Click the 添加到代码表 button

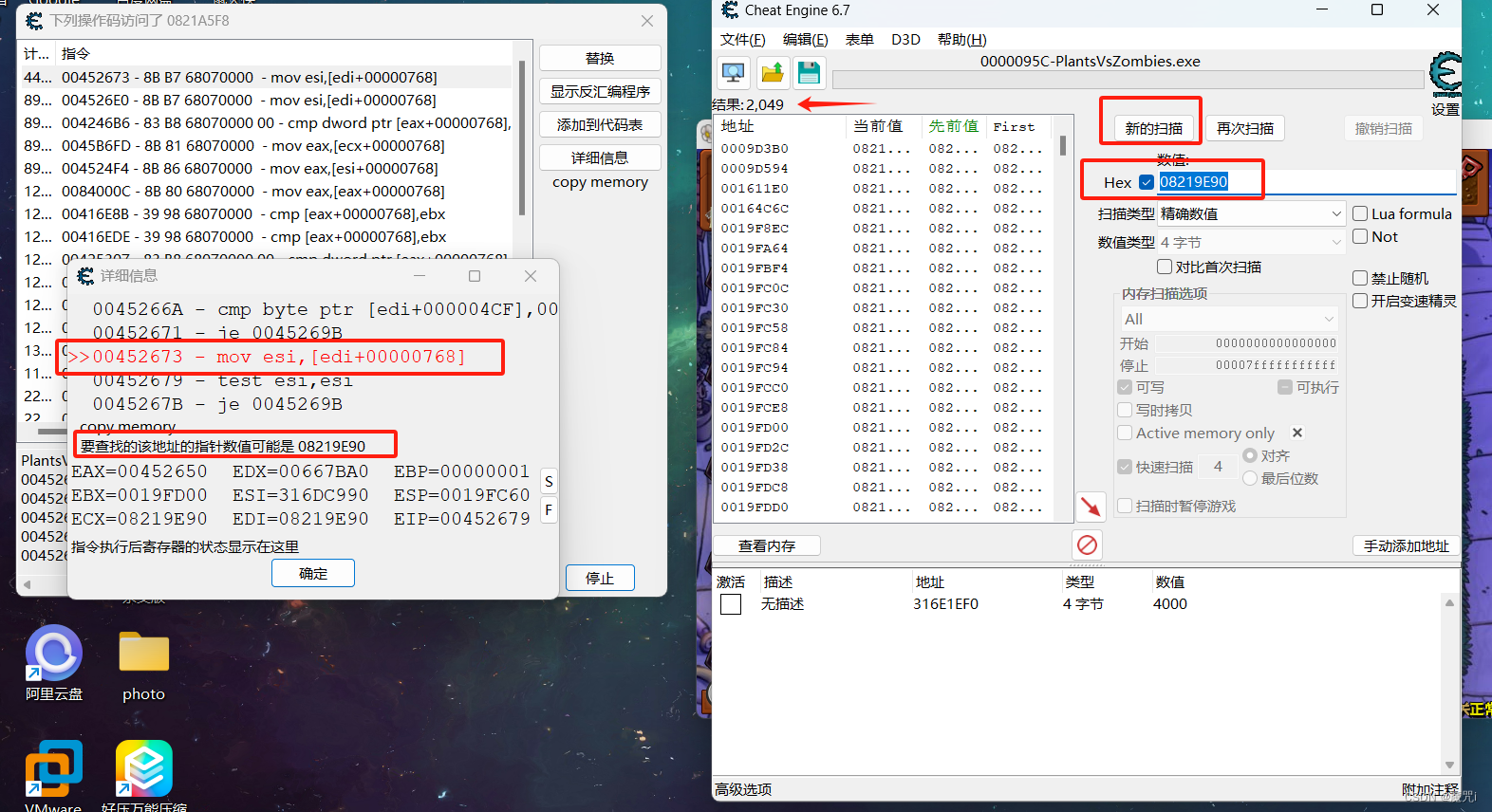pyautogui.click(x=600, y=124)
